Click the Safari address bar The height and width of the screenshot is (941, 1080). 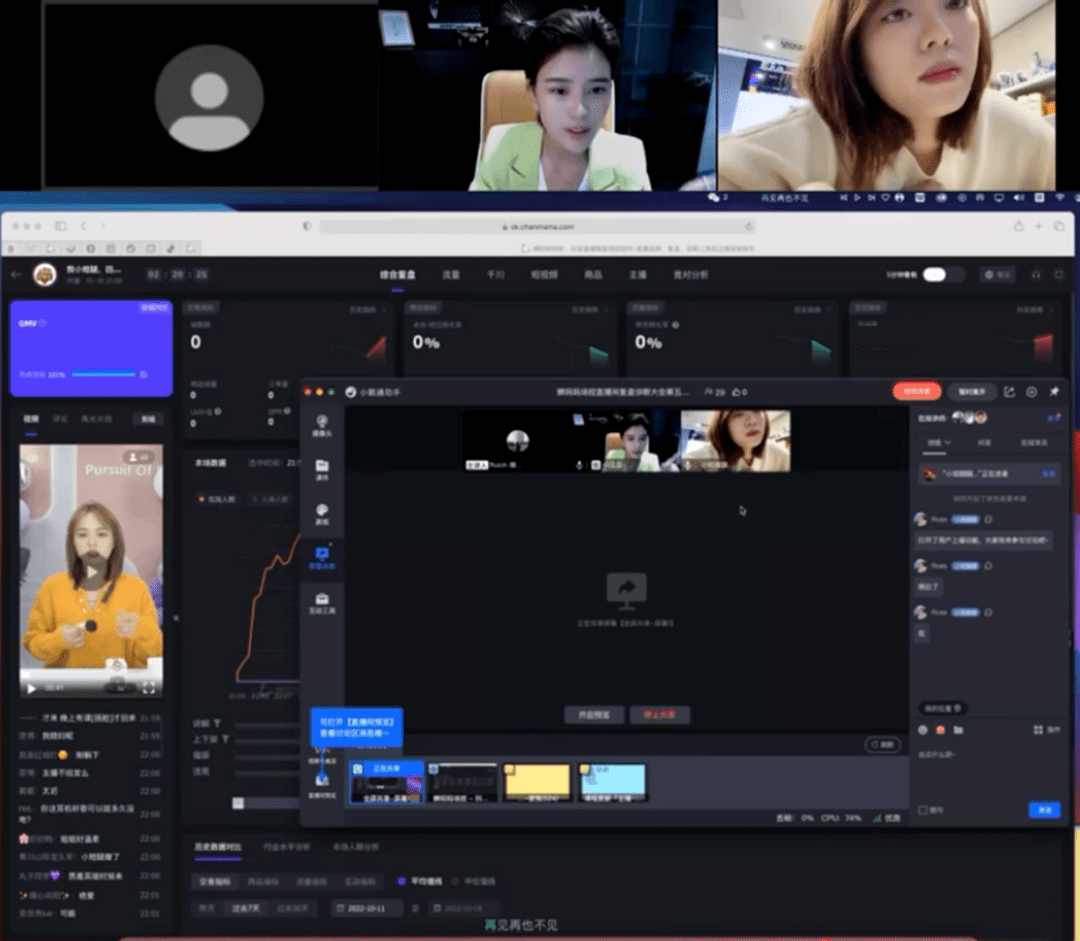537,226
